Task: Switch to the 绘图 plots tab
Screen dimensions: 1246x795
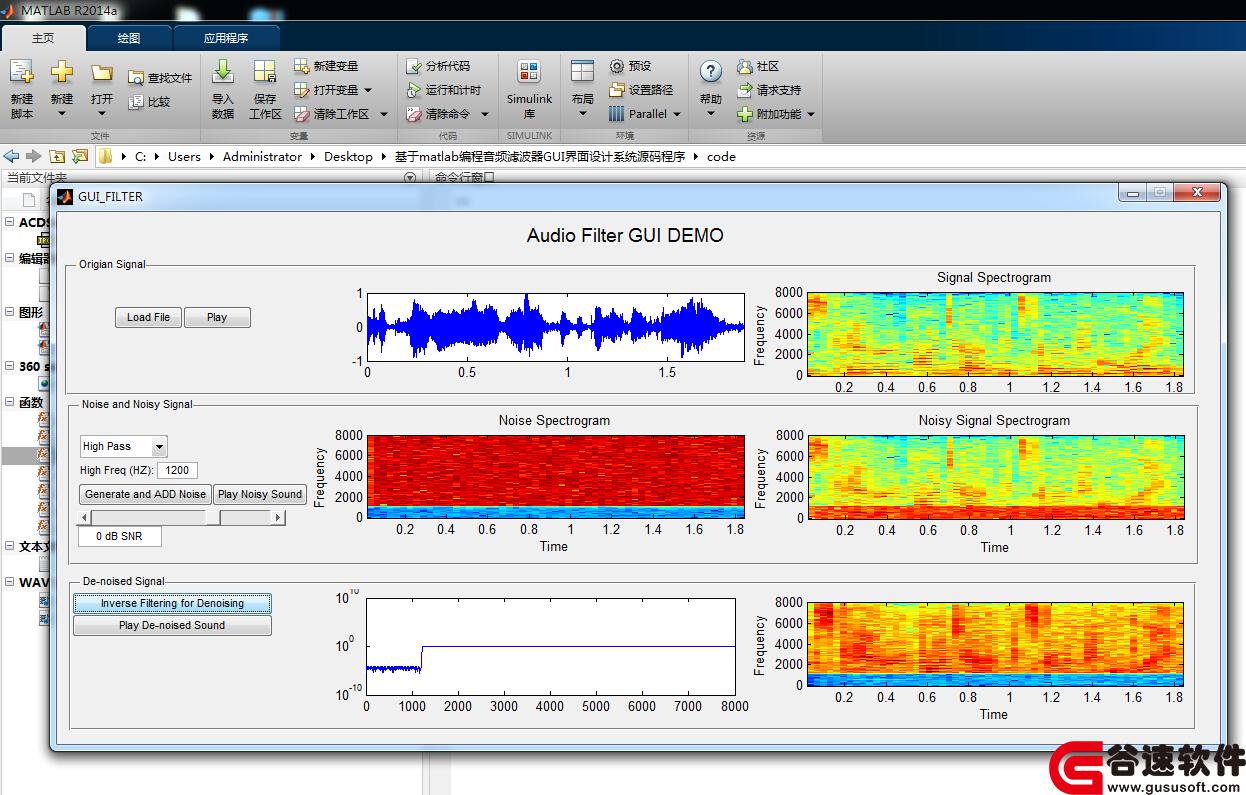Action: click(x=129, y=38)
